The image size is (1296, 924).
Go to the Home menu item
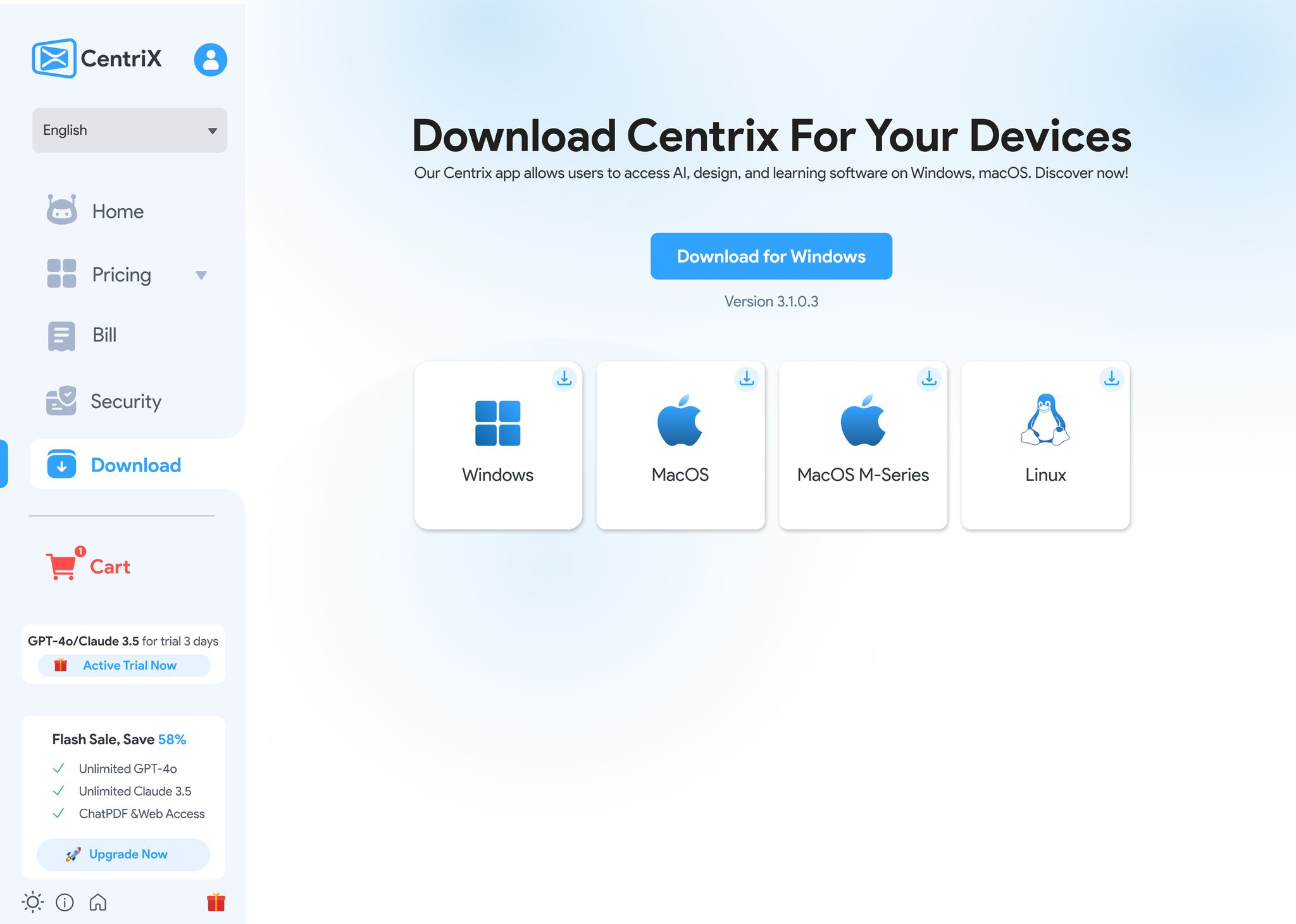[x=118, y=211]
